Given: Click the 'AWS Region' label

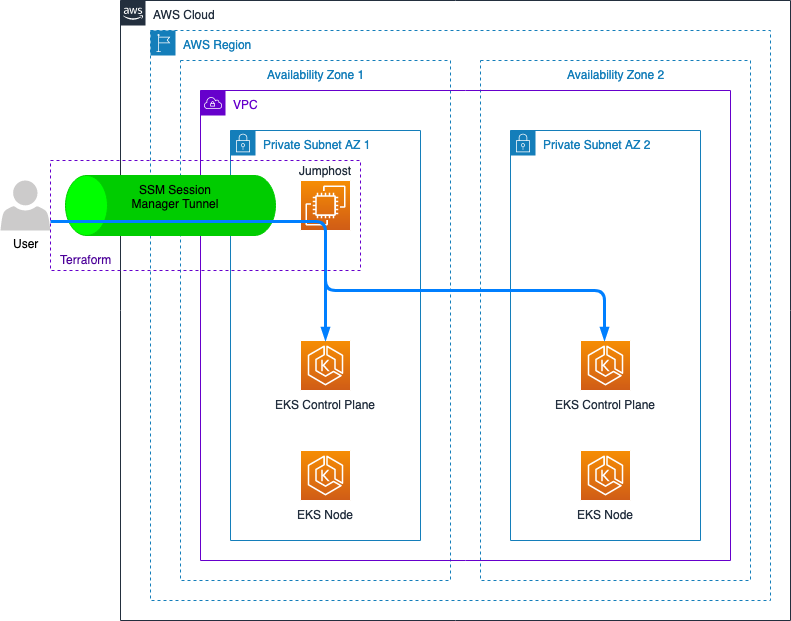Looking at the screenshot, I should click(x=217, y=45).
